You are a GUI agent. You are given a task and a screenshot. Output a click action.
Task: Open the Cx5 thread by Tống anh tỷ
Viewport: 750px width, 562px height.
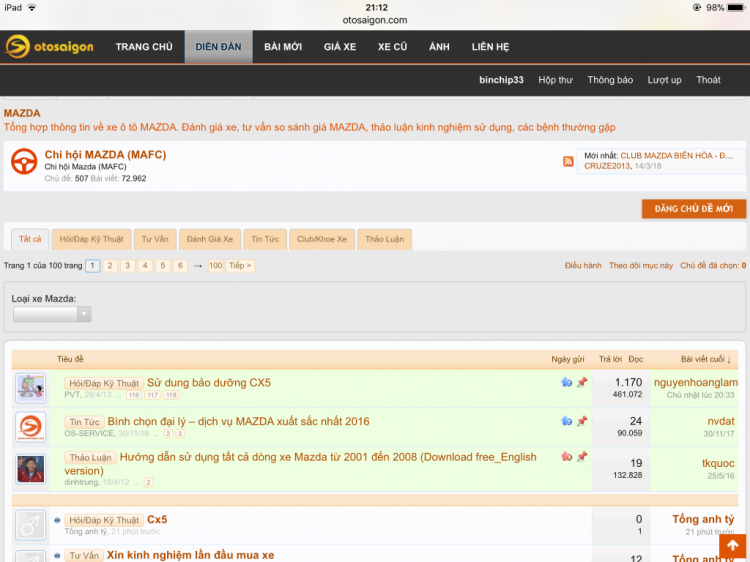[x=157, y=519]
